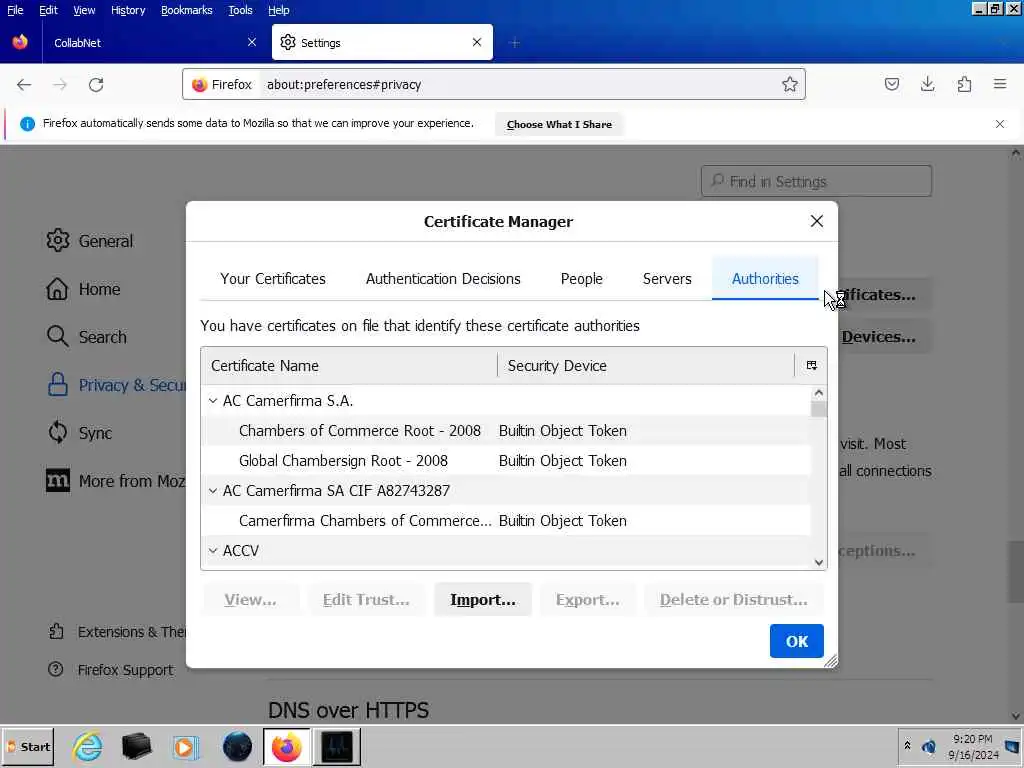Open the Home settings category
Viewport: 1024px width, 768px height.
tap(84, 289)
